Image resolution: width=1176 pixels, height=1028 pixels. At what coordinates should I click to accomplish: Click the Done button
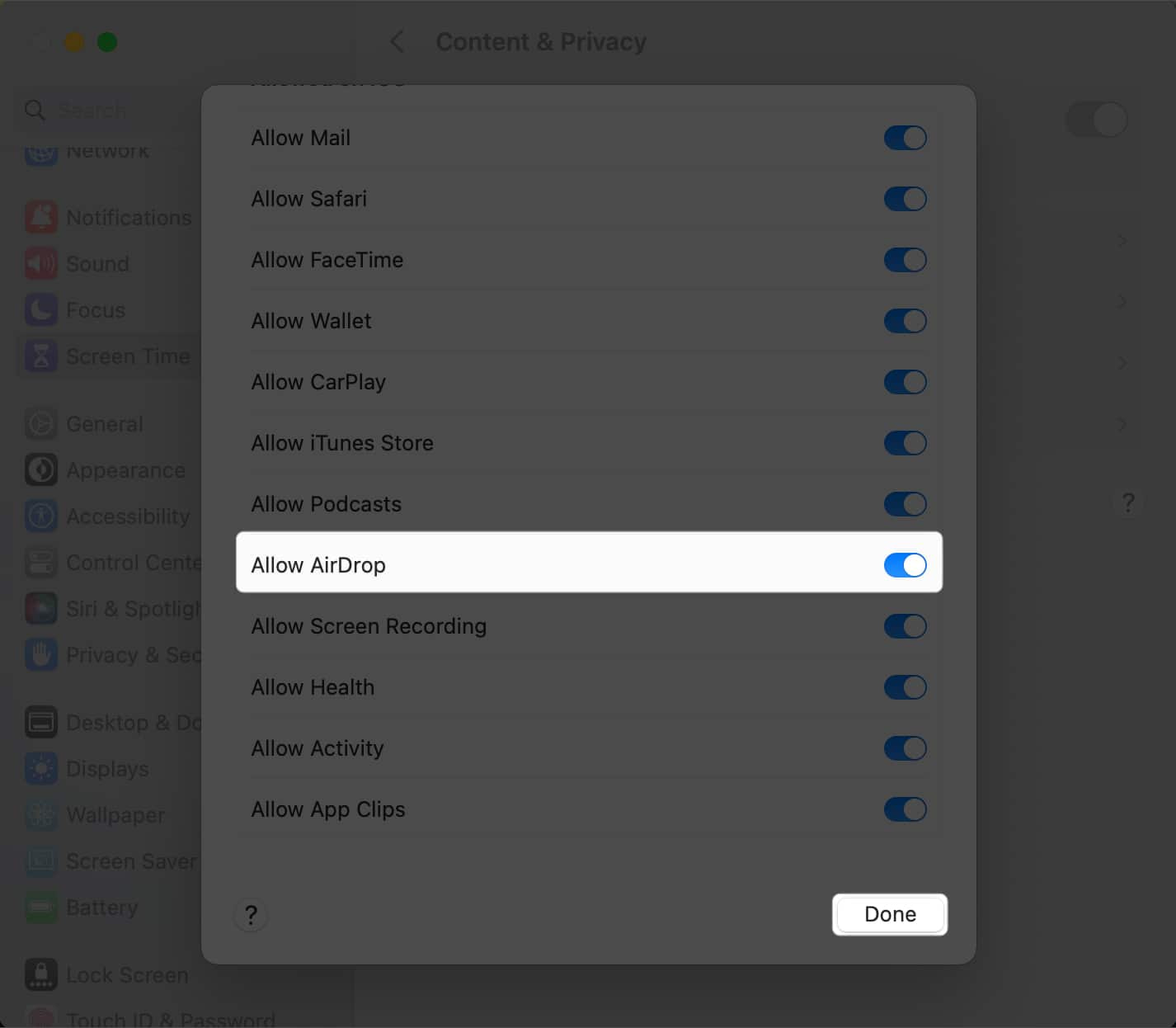890,914
